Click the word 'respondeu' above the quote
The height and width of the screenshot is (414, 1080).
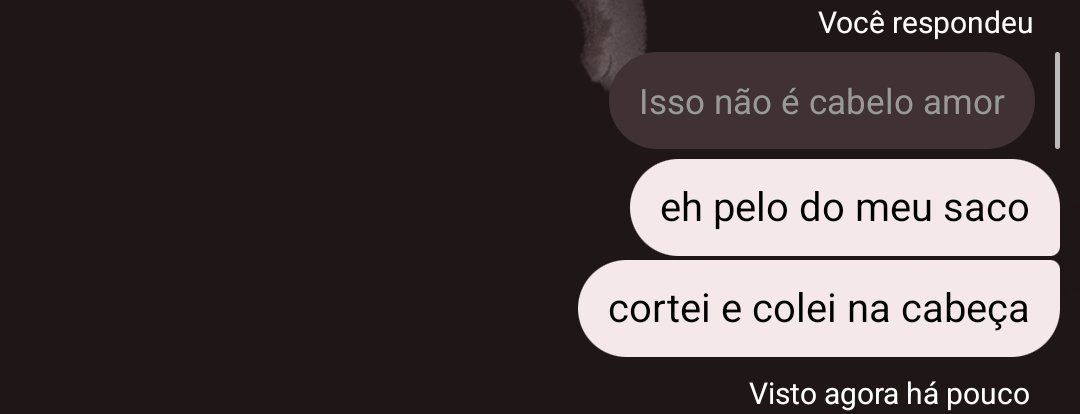point(967,25)
